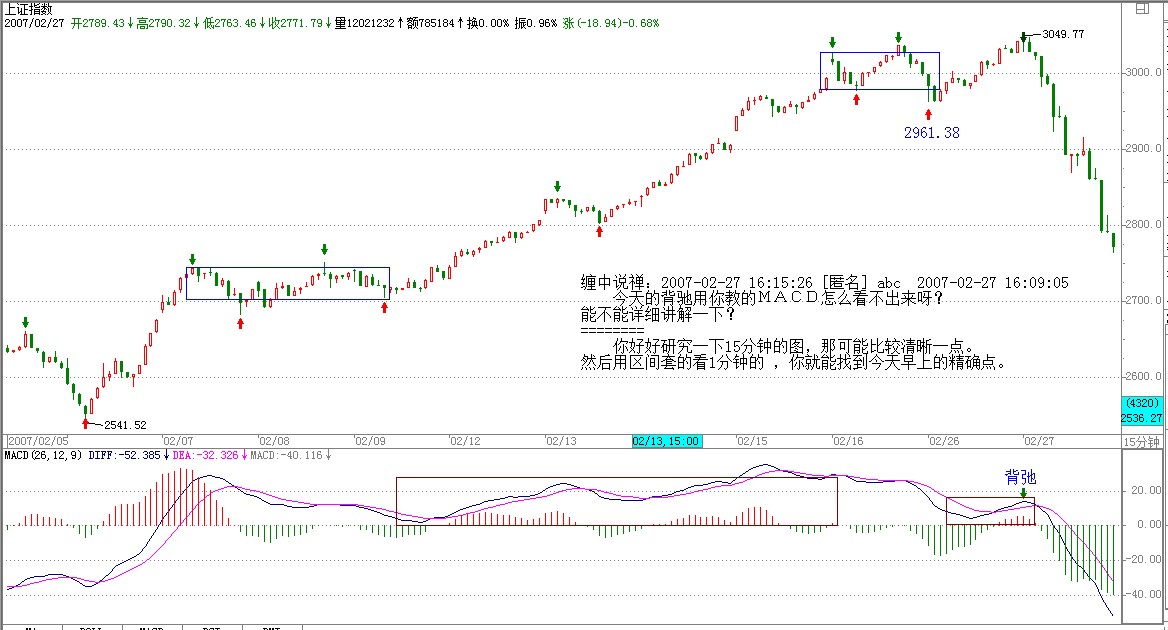1168x630 pixels.
Task: Click the cyan 2536.27 current price box
Action: click(1141, 418)
